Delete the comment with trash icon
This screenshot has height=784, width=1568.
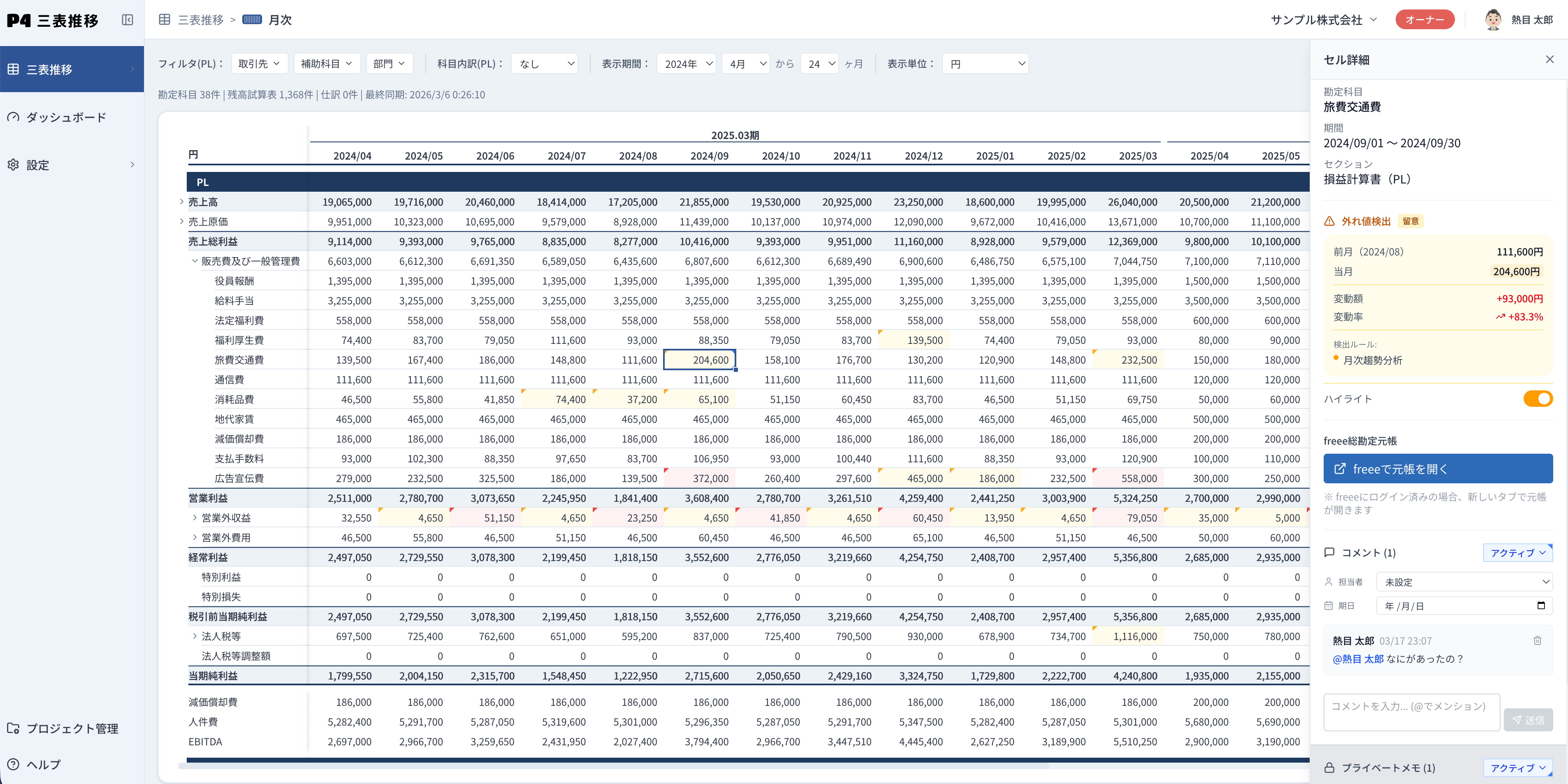[1537, 640]
